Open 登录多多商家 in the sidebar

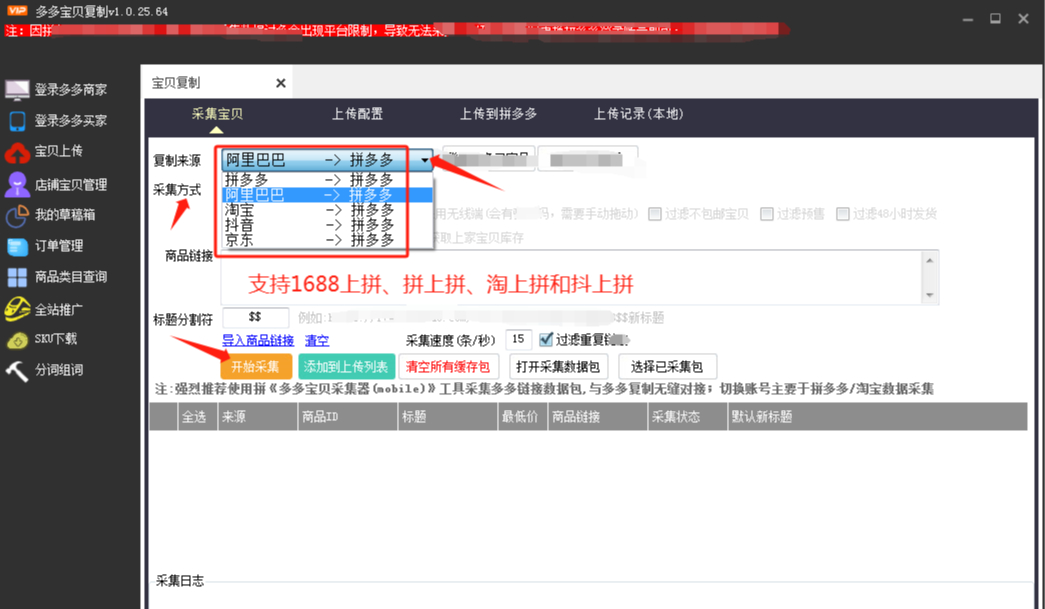click(56, 89)
